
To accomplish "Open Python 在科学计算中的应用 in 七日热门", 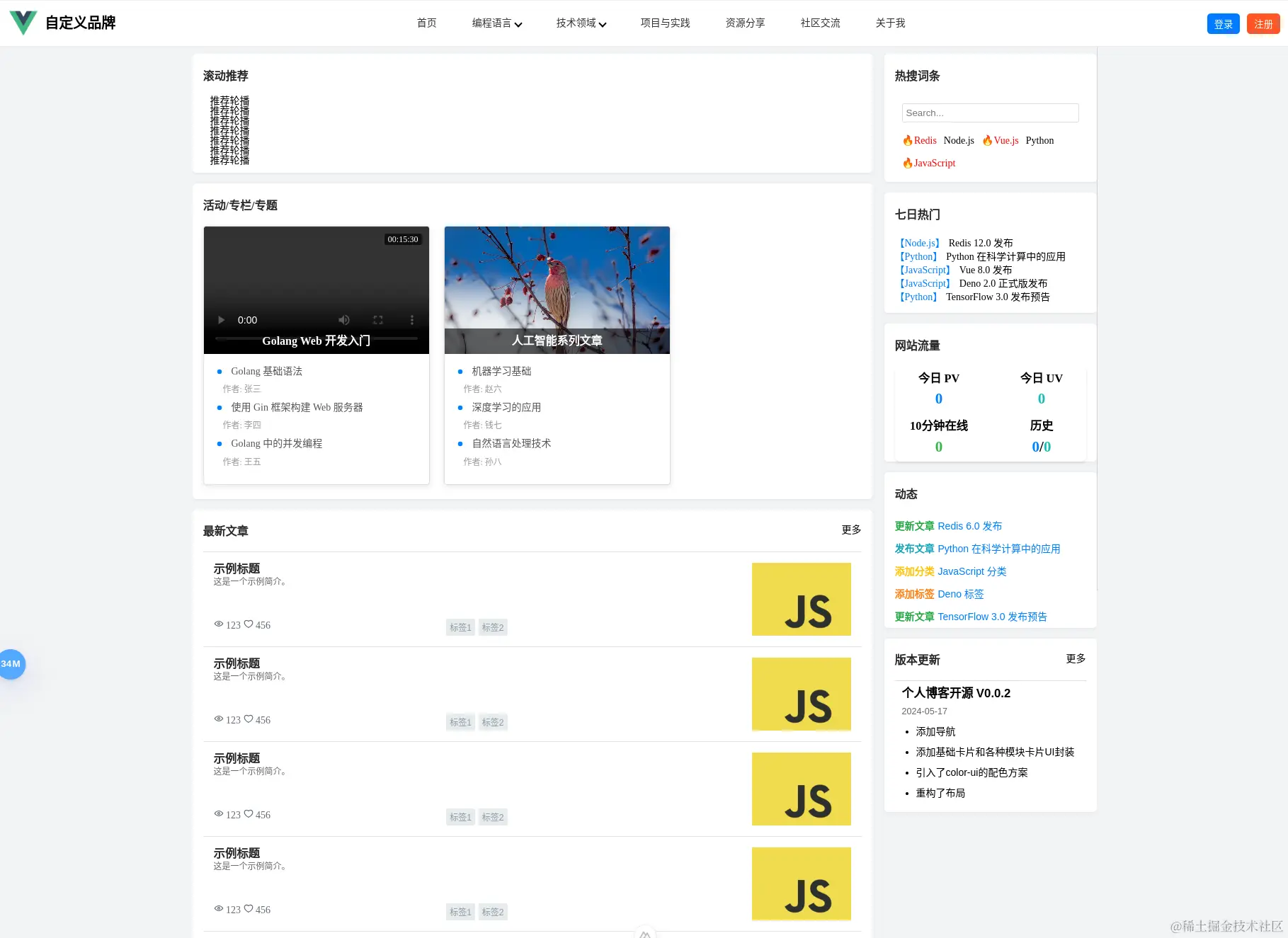I will tap(1005, 256).
